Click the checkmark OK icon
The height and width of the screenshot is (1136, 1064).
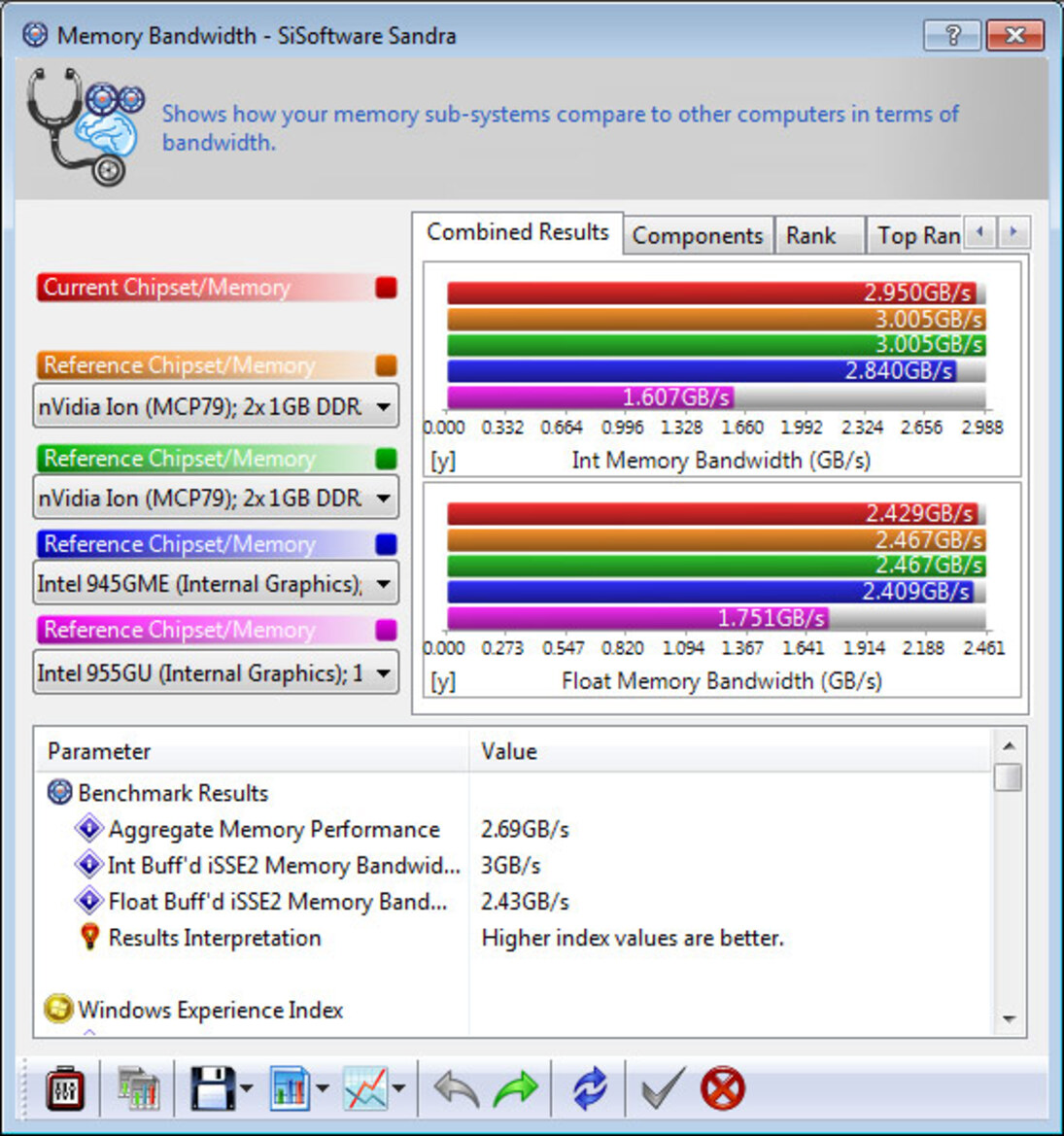[663, 1088]
